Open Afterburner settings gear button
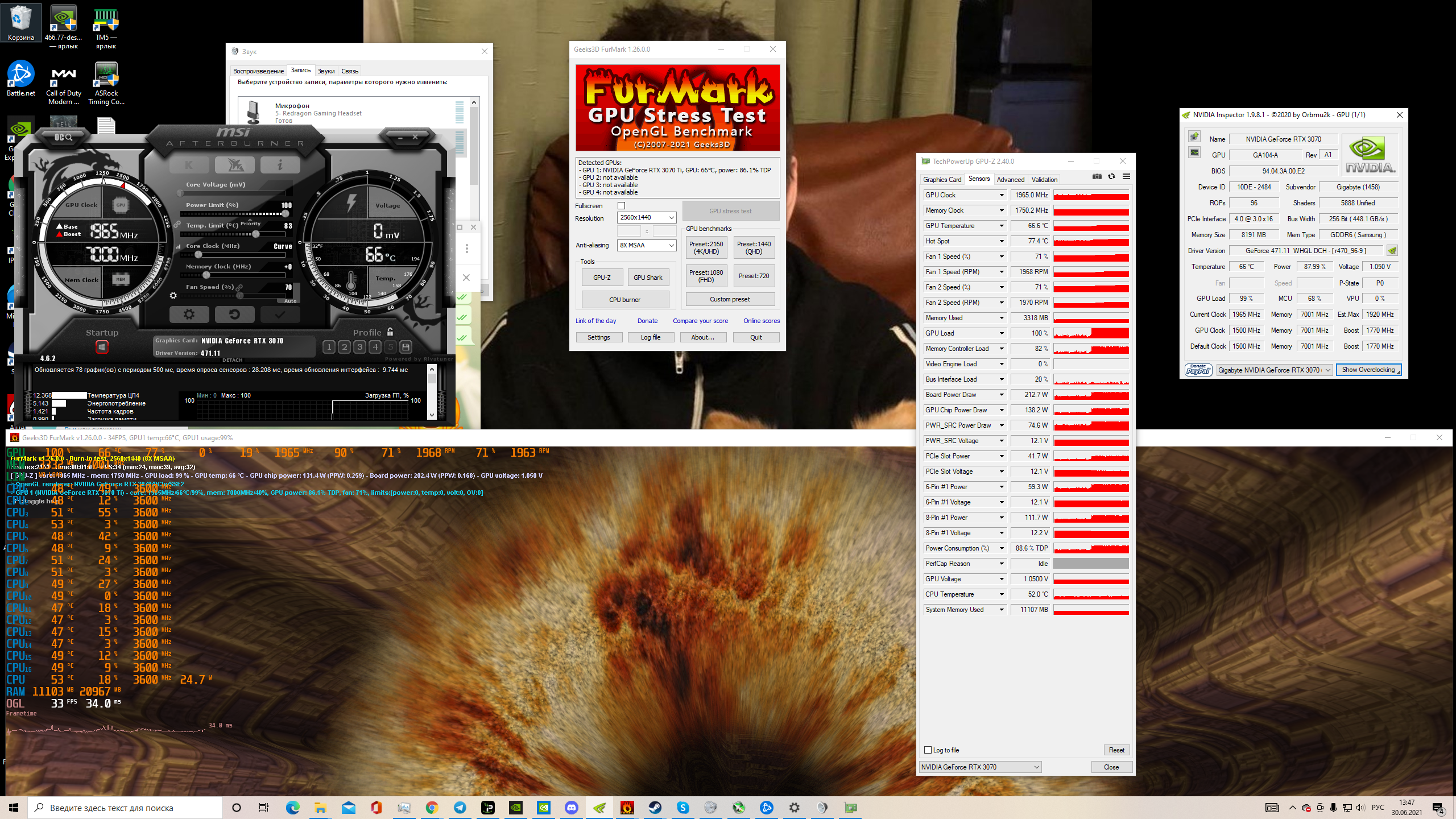This screenshot has width=1456, height=819. pos(189,314)
